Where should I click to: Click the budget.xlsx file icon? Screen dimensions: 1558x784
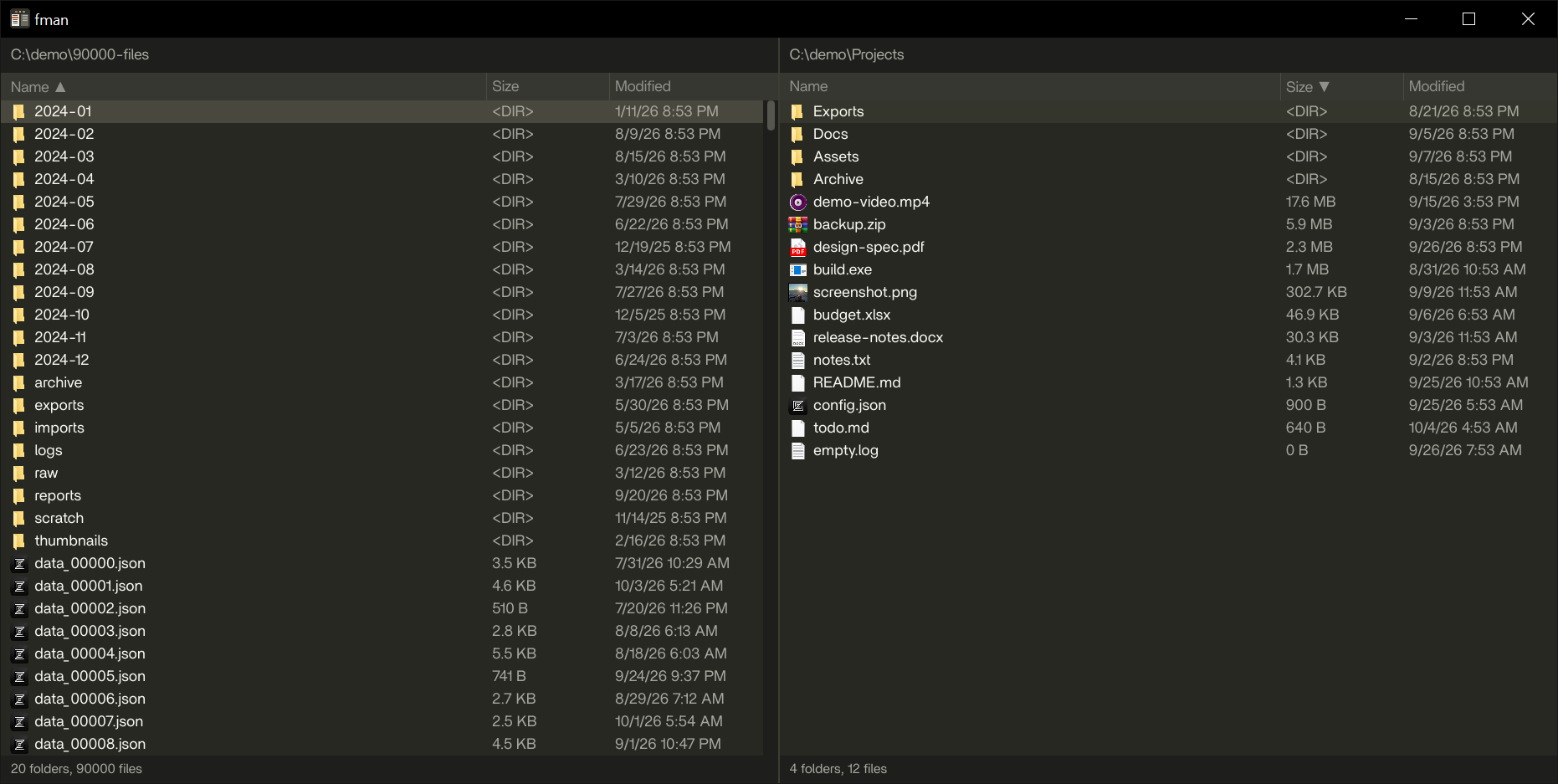[798, 315]
